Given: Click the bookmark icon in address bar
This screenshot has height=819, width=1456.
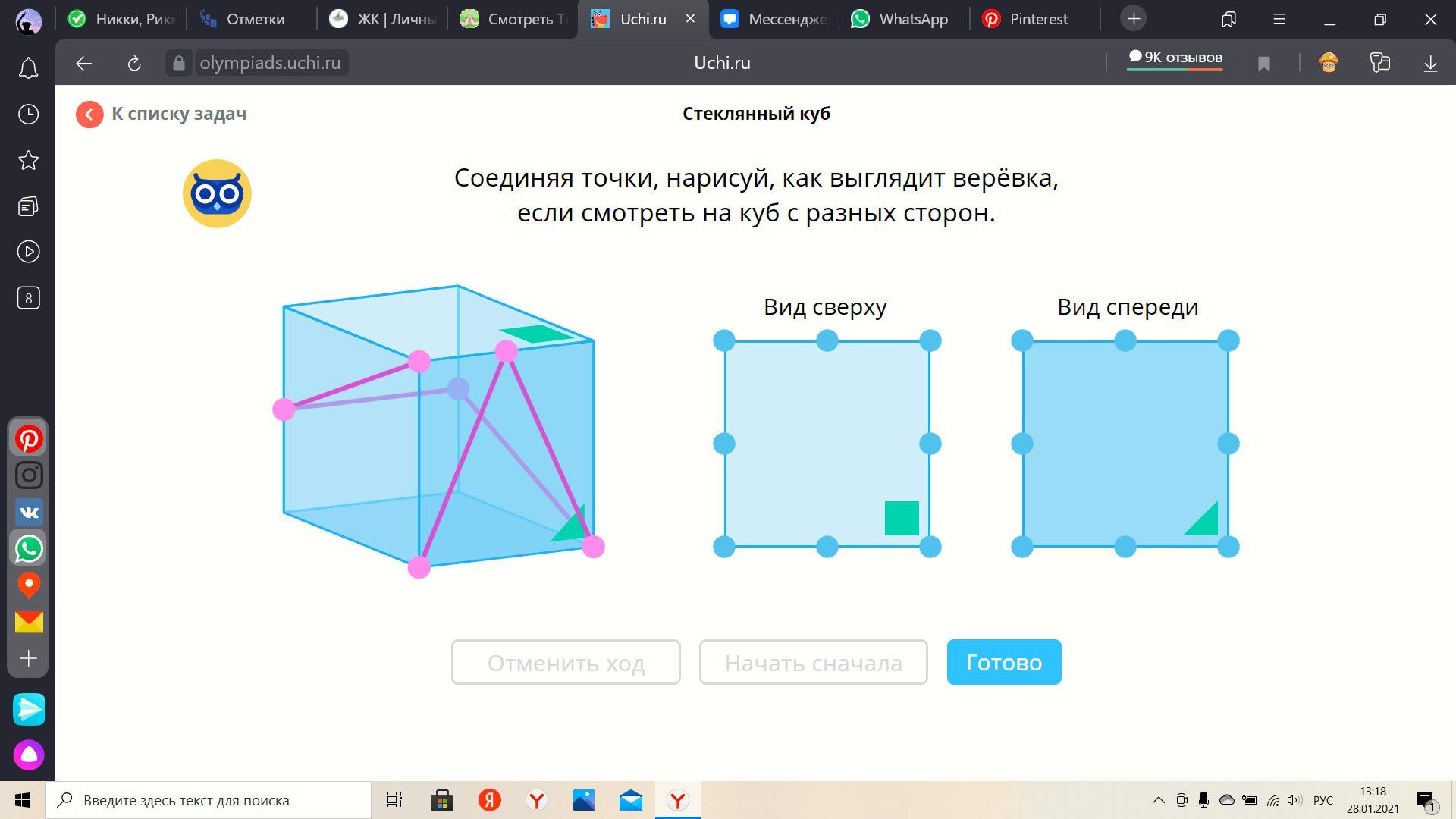Looking at the screenshot, I should tap(1263, 64).
